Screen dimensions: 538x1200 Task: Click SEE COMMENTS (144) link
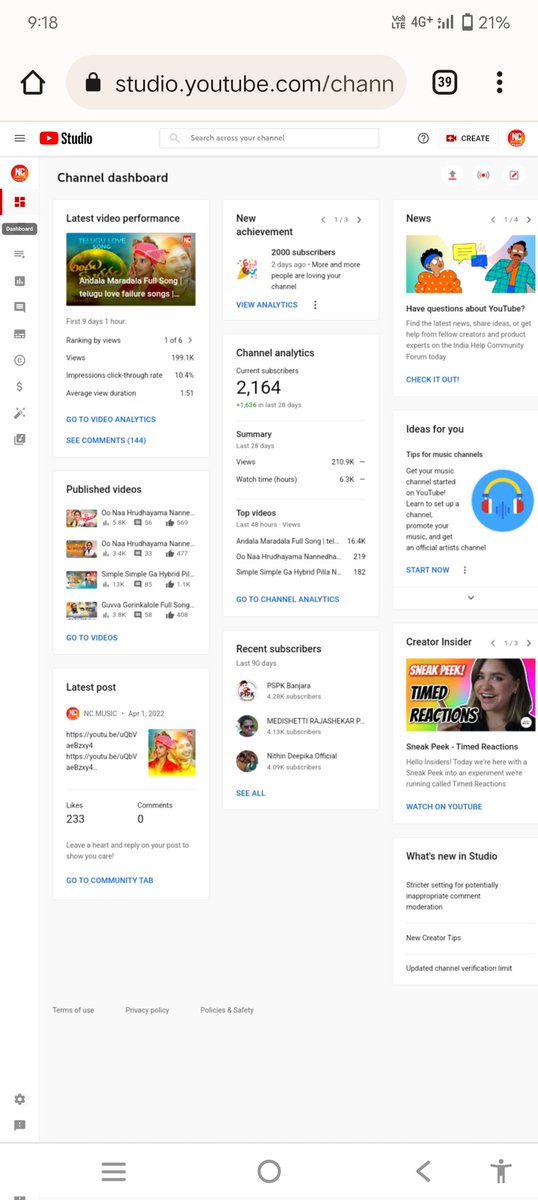pyautogui.click(x=106, y=440)
